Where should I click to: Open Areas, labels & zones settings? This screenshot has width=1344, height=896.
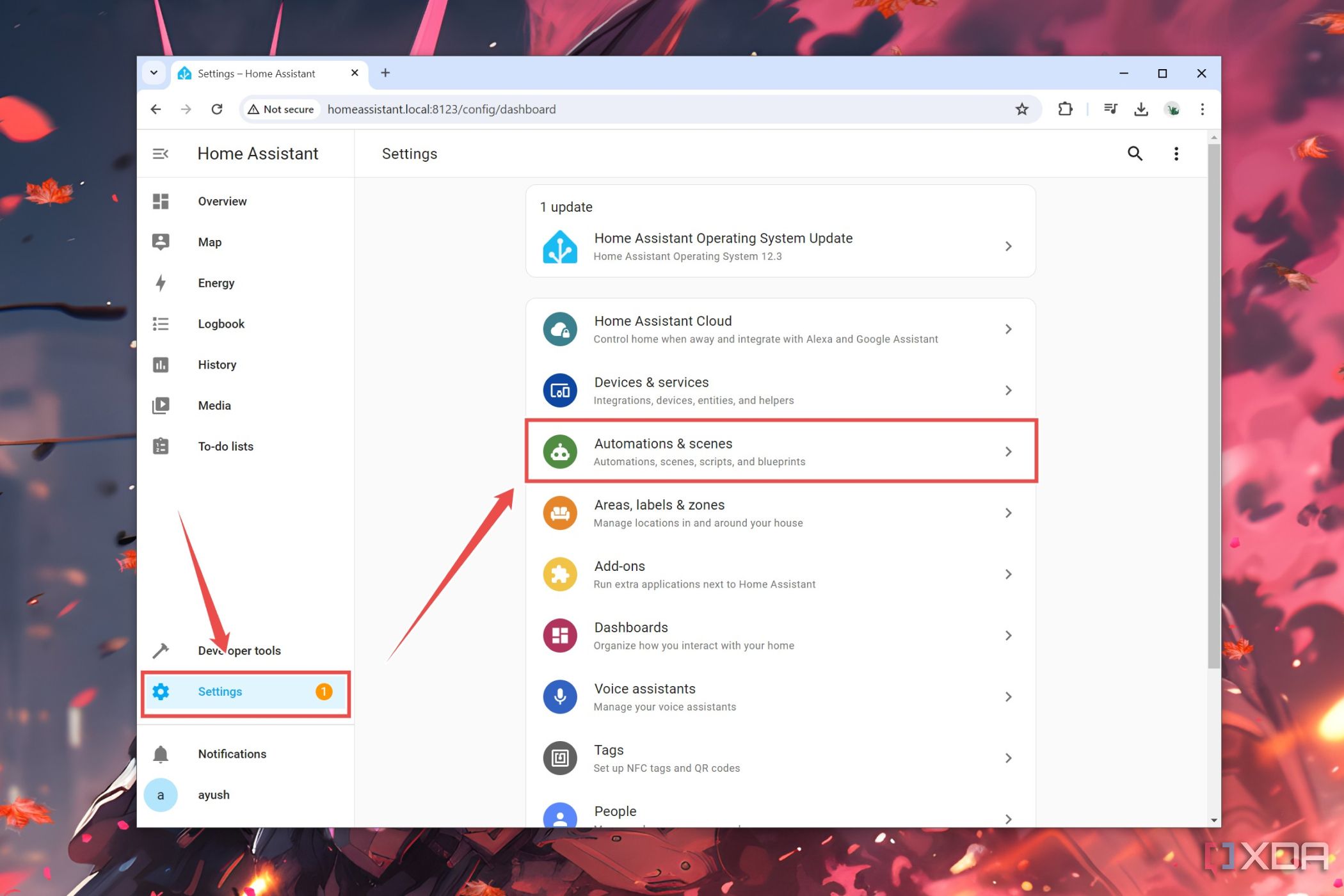[x=780, y=512]
